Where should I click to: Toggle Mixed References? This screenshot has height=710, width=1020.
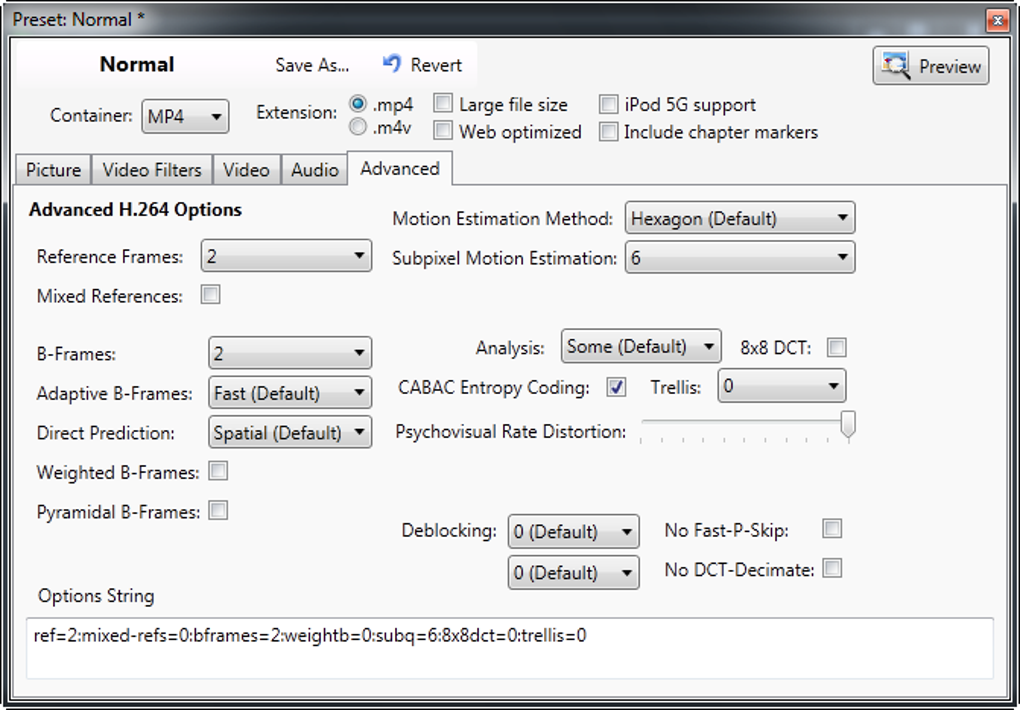click(x=210, y=295)
